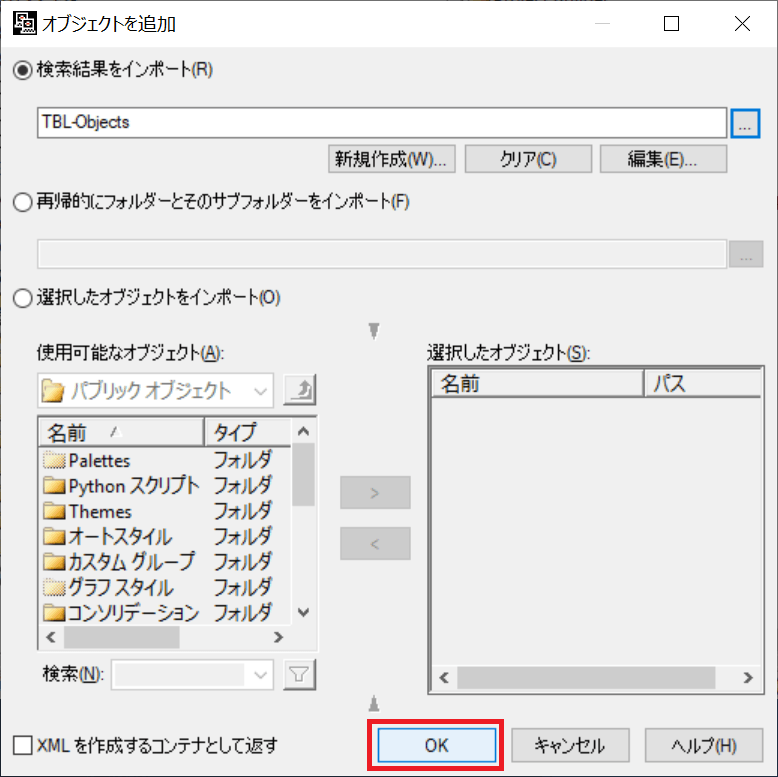Click available list scroll down arrow
The width and height of the screenshot is (778, 777).
tap(304, 612)
